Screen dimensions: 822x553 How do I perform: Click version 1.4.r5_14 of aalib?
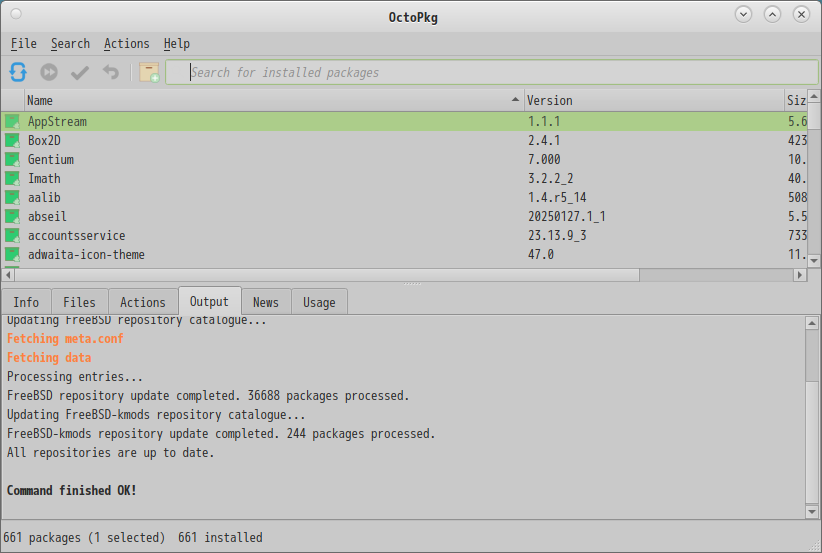click(x=557, y=198)
